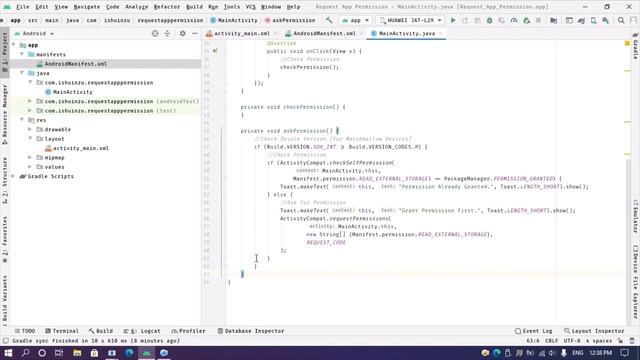The height and width of the screenshot is (360, 640).
Task: Click yellow inspection indicator at editor top-right
Action: click(627, 43)
